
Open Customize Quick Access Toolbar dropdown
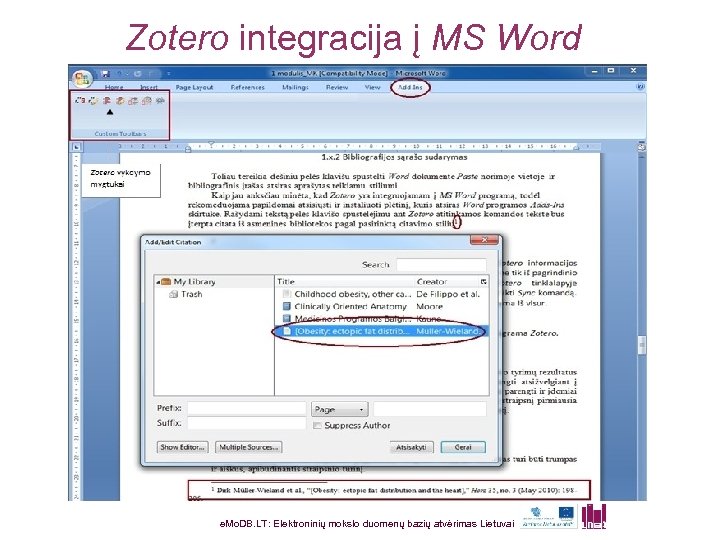169,73
